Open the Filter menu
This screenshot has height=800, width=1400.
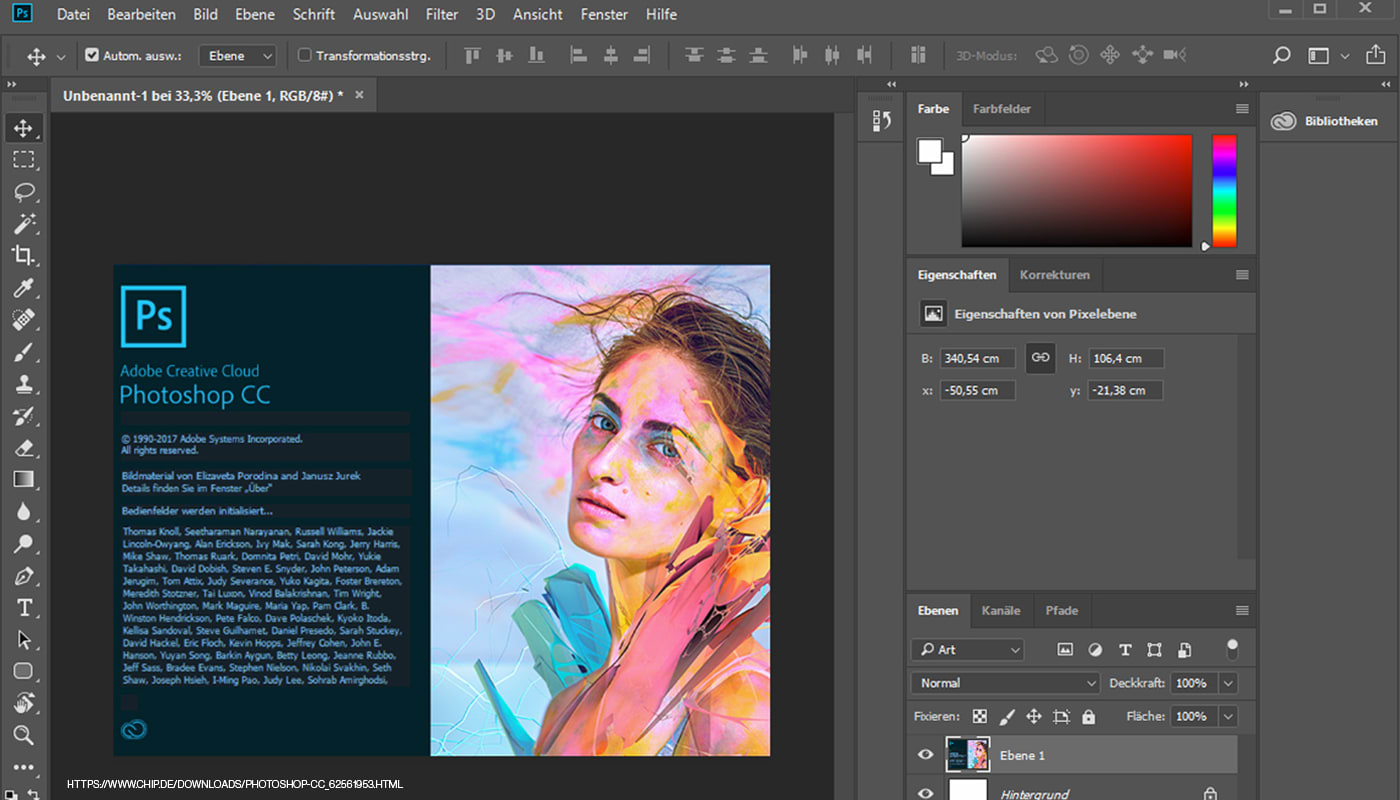pos(441,14)
